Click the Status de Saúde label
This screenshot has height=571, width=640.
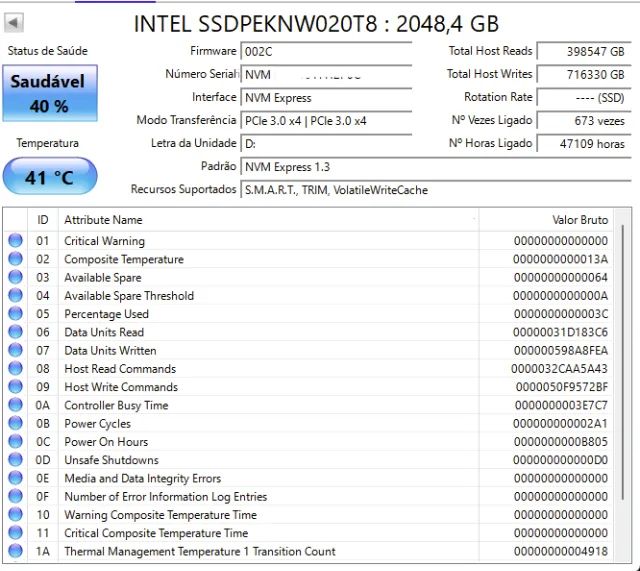47,51
